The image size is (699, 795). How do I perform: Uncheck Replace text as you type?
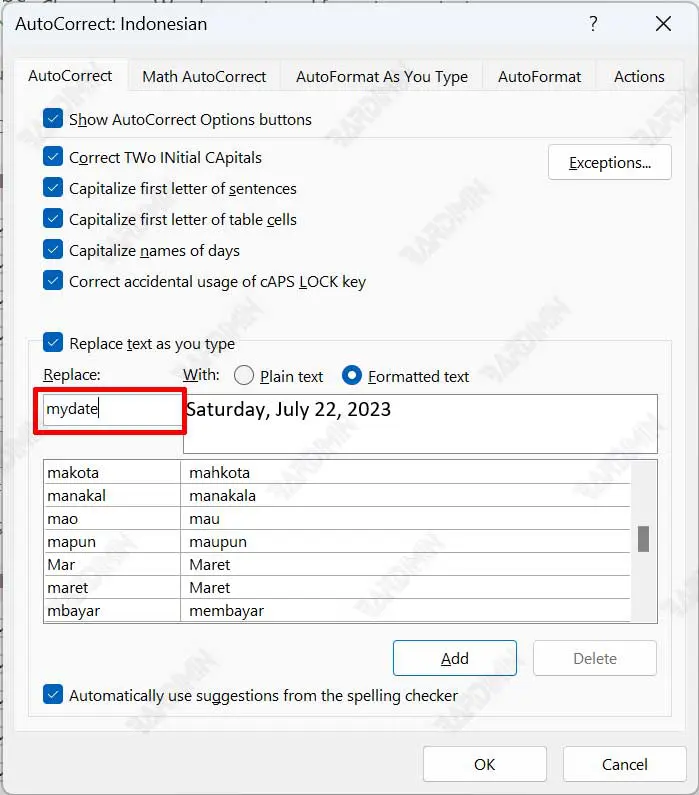[x=53, y=343]
